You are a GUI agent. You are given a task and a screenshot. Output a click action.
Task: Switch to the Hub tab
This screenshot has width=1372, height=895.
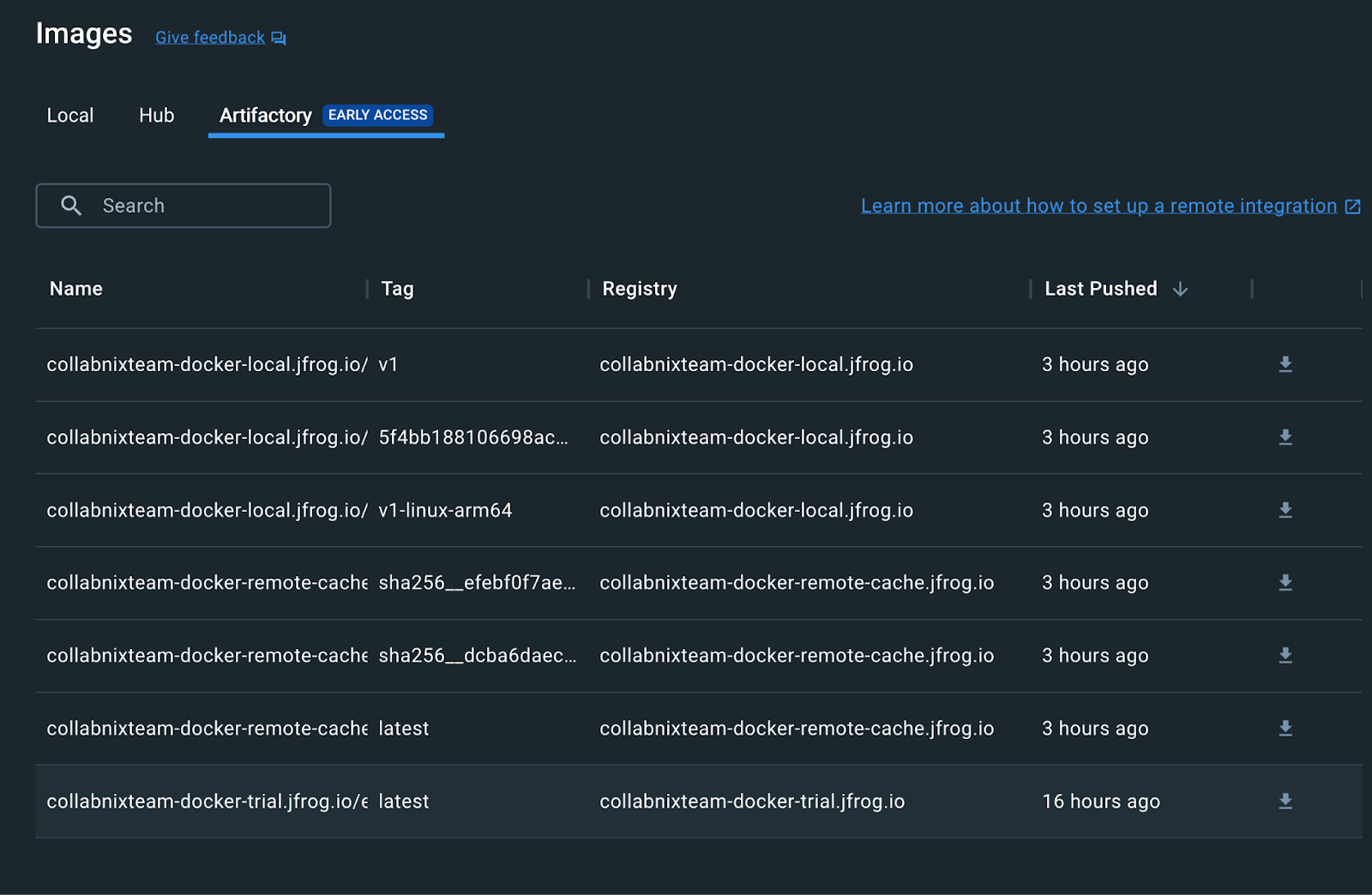[157, 115]
